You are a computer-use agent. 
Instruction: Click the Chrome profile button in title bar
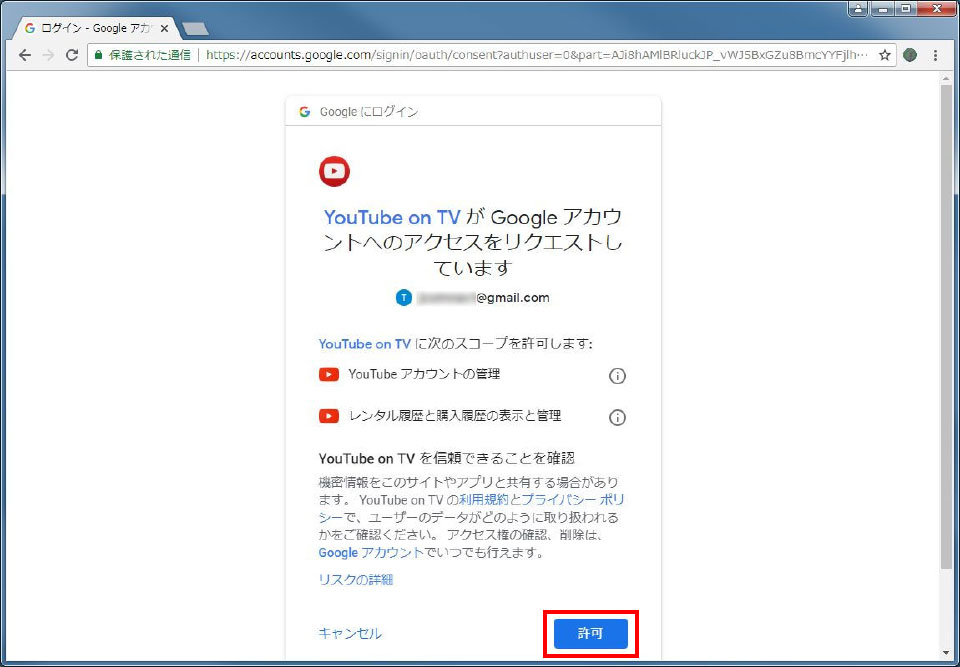pos(858,9)
